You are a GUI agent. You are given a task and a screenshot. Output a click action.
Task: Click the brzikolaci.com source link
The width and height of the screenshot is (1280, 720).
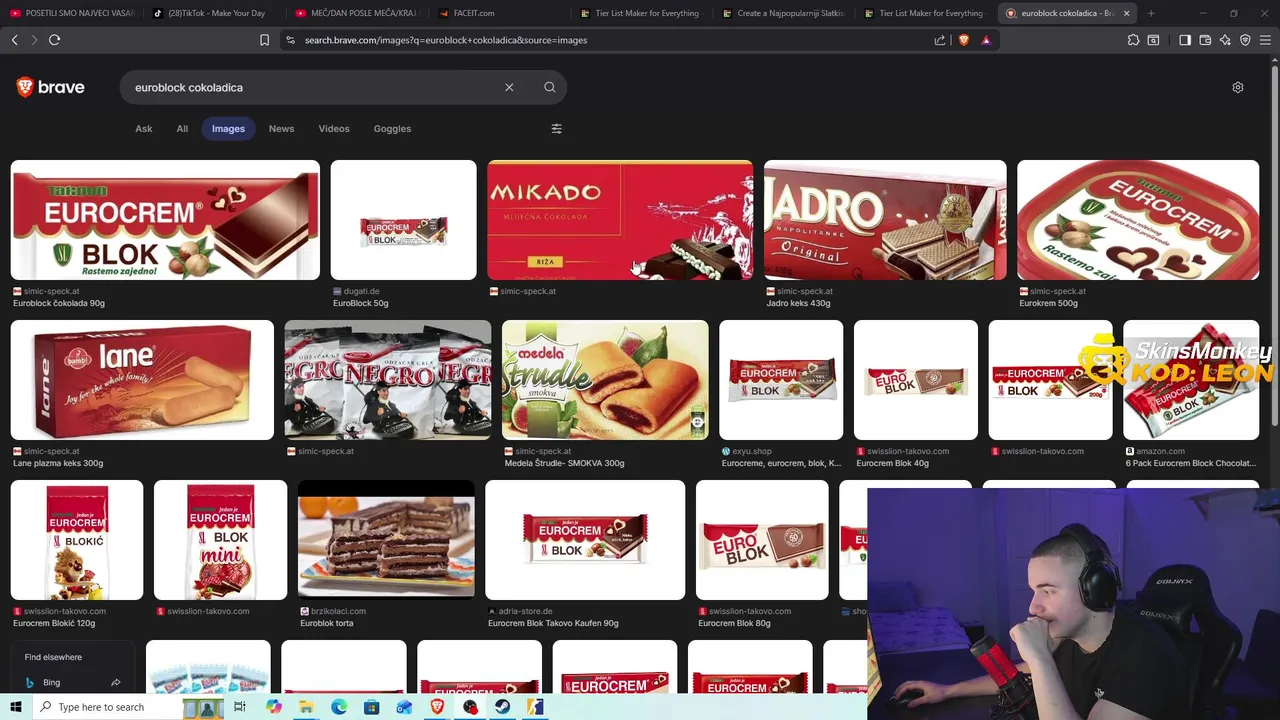tap(338, 611)
